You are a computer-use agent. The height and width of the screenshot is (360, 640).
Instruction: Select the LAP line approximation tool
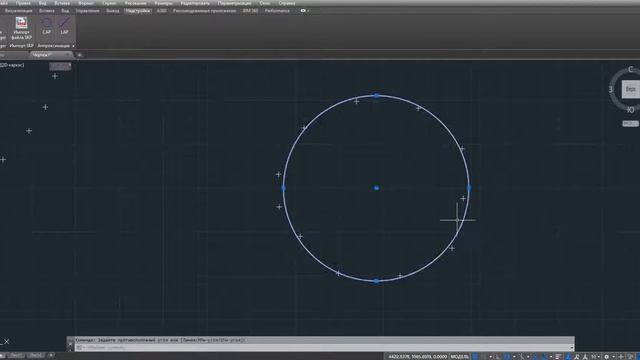(64, 26)
